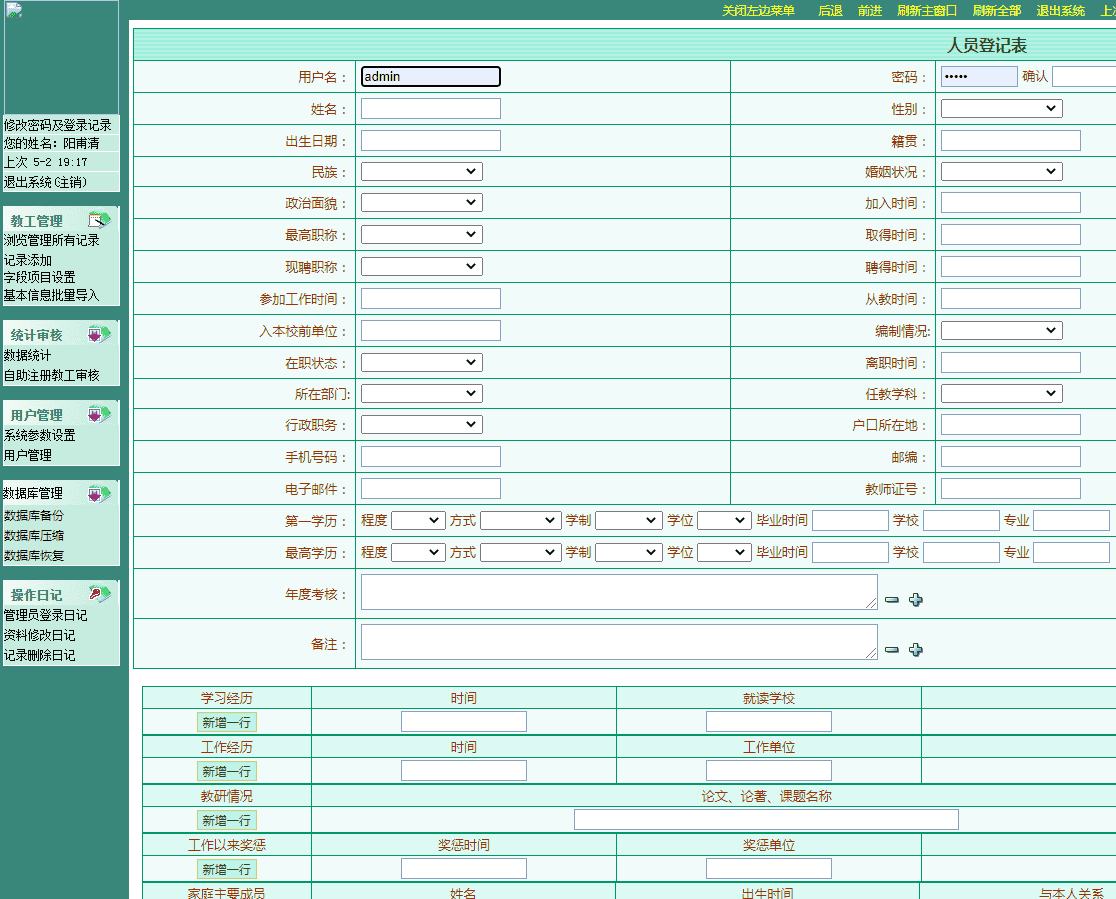Click the minus icon next to 年度考核
Screen dimensions: 1116x899
[892, 600]
